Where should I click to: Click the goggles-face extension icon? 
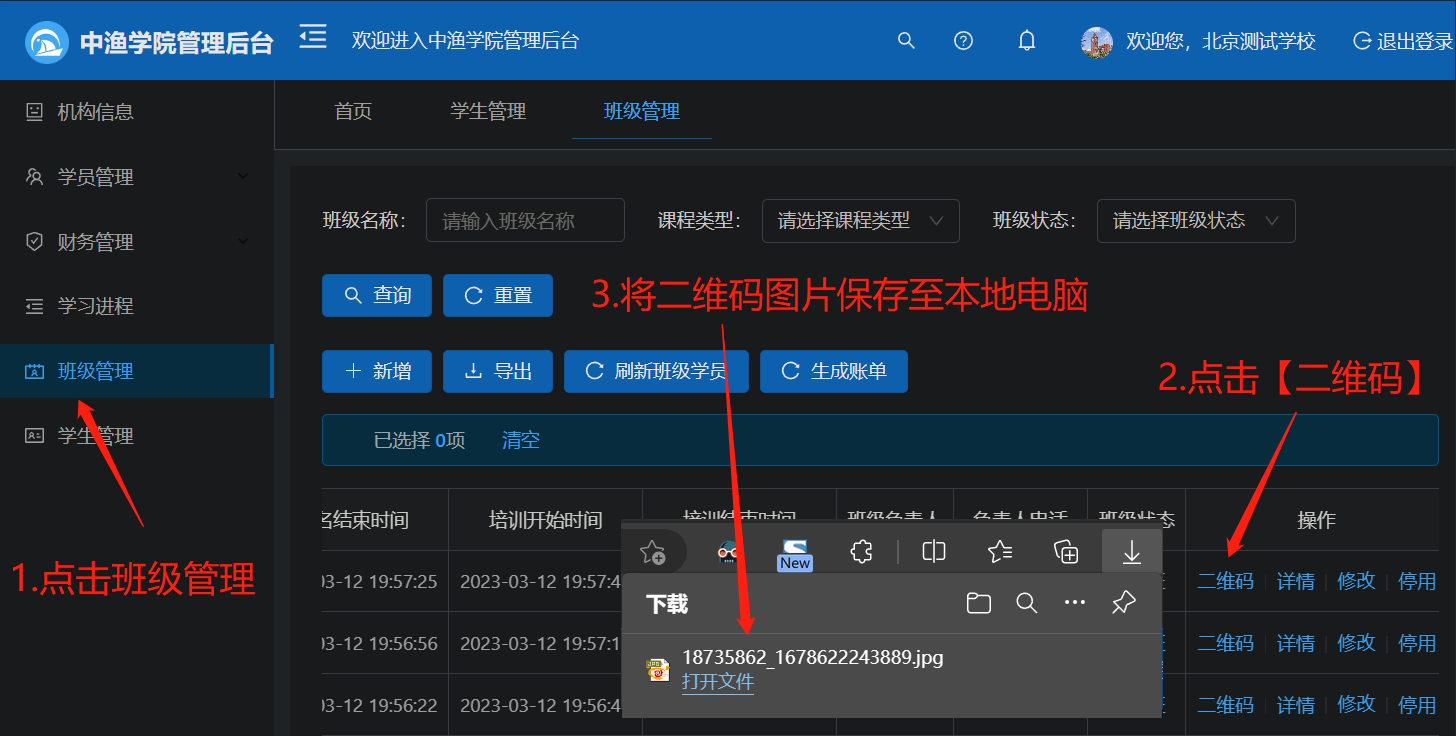coord(729,551)
